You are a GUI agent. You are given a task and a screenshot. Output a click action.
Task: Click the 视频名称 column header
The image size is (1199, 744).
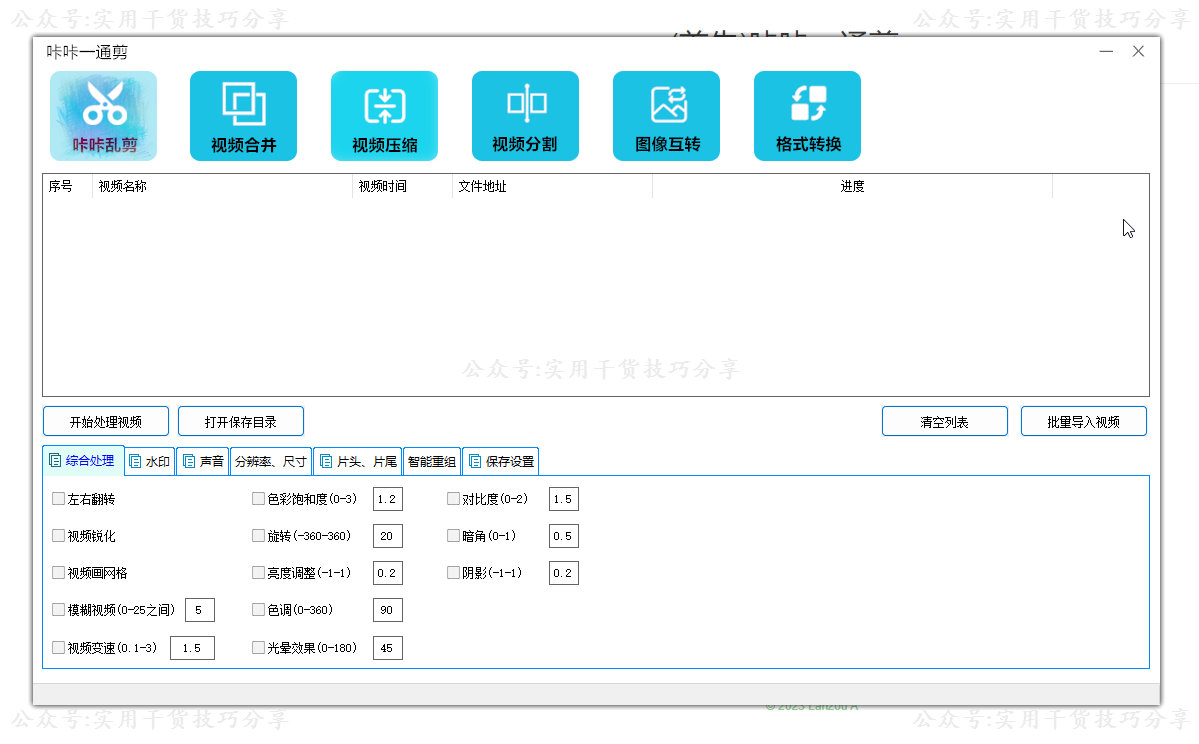pyautogui.click(x=222, y=187)
